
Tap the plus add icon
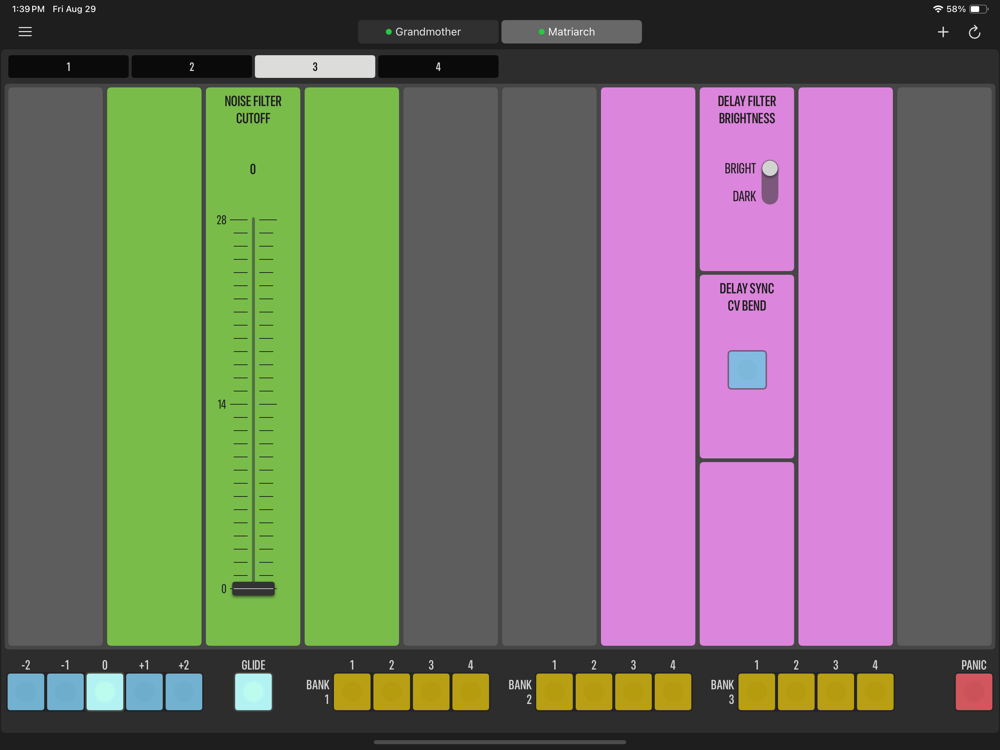pos(943,32)
